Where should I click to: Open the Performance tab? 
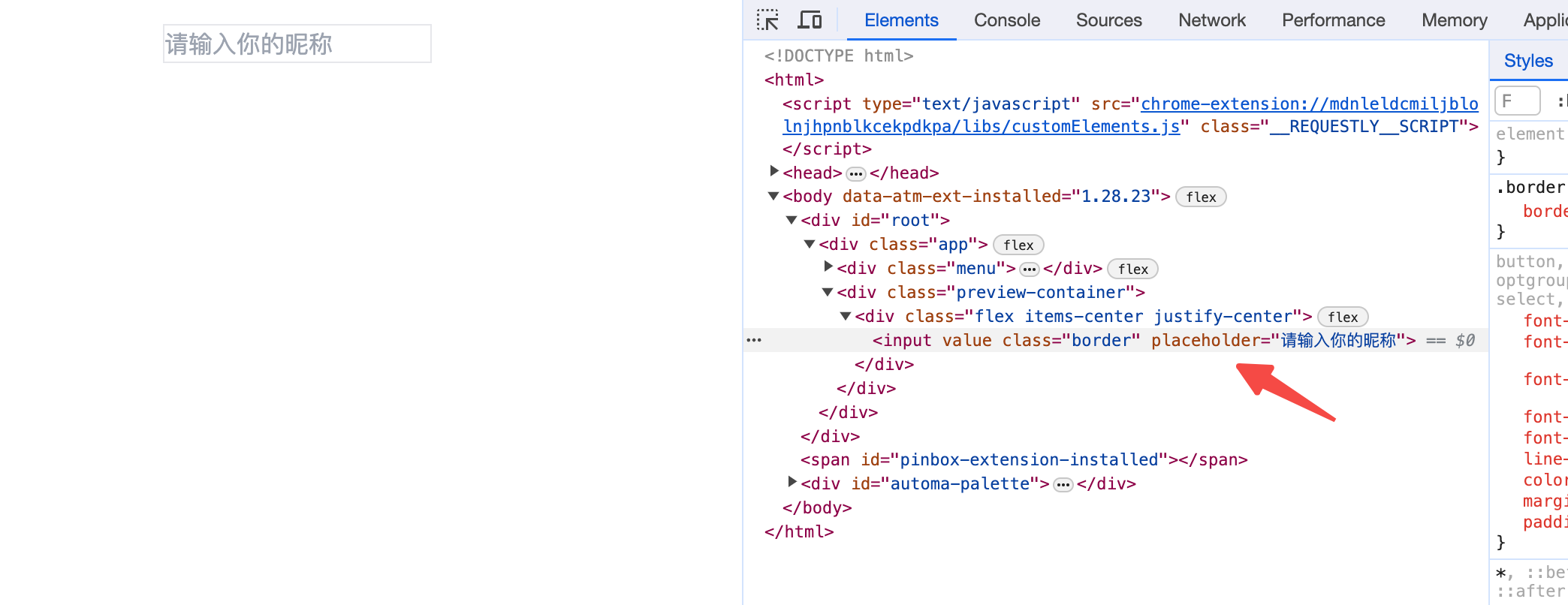[x=1333, y=20]
